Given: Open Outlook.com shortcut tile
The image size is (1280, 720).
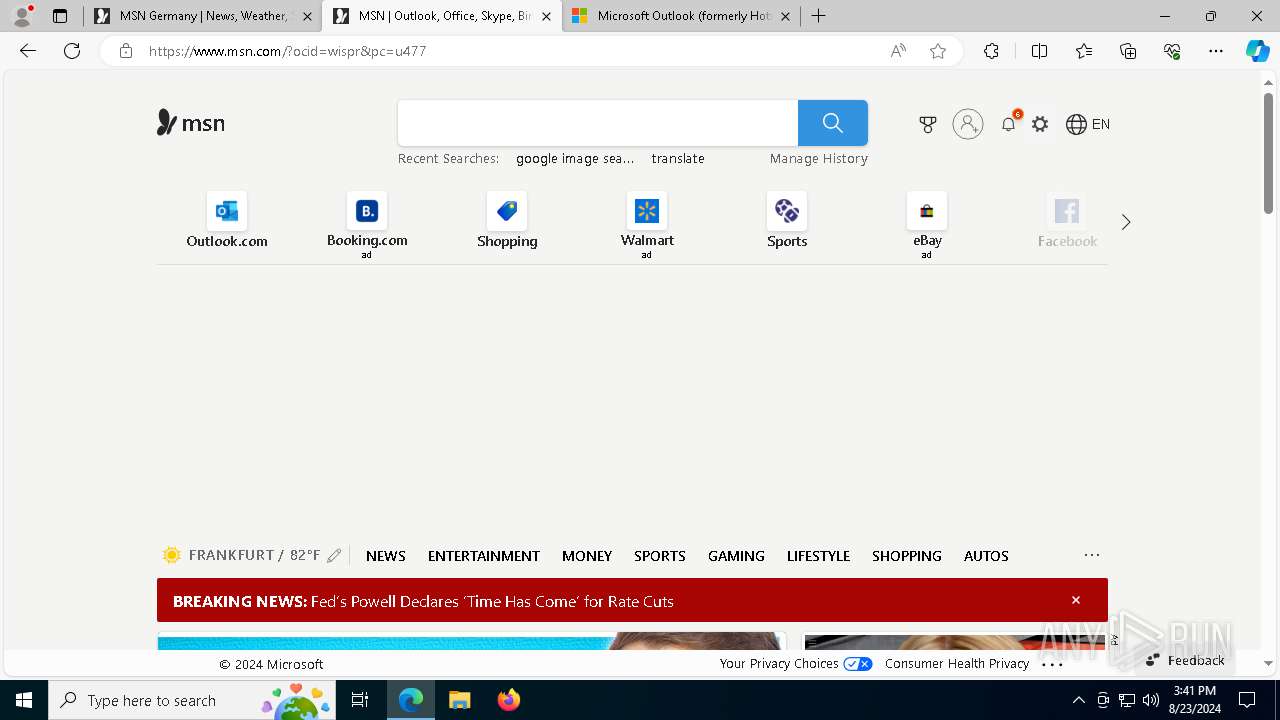Looking at the screenshot, I should coord(227,221).
